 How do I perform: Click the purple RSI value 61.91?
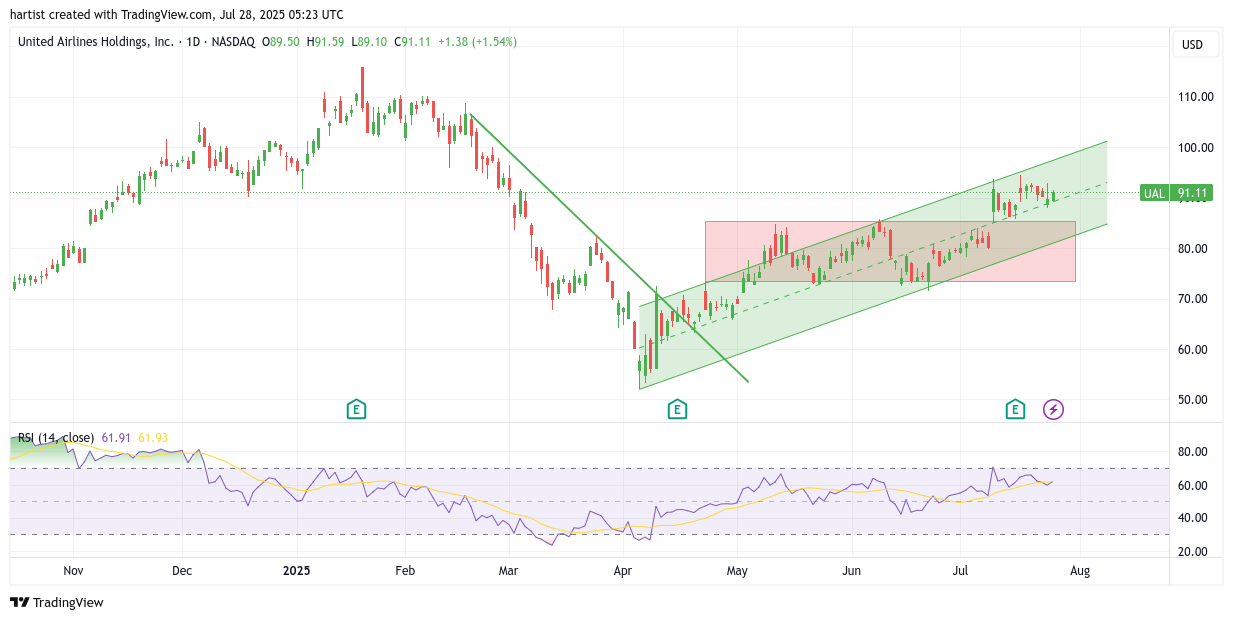coord(116,438)
